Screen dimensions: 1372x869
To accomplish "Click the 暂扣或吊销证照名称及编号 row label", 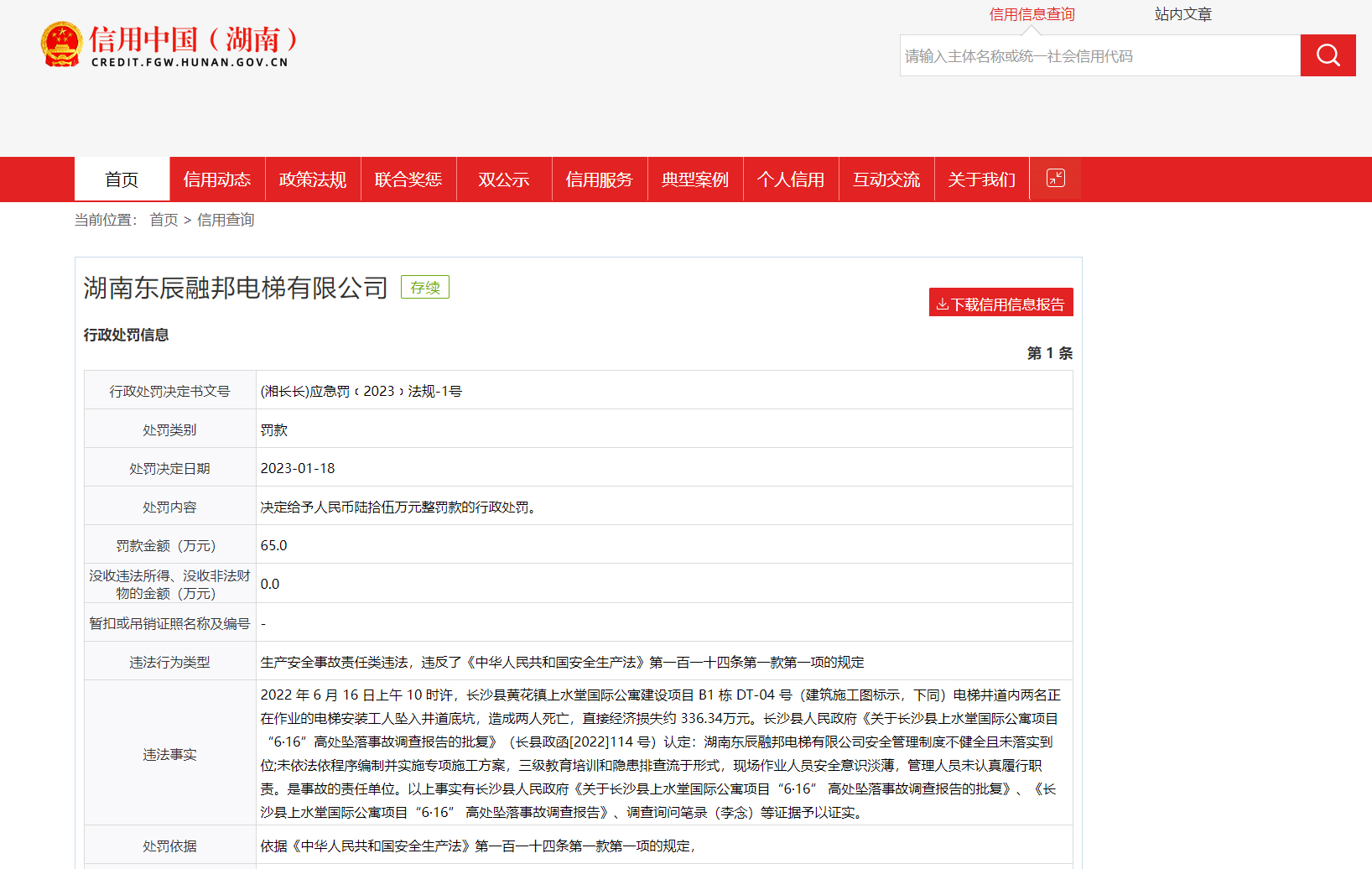I will (169, 623).
